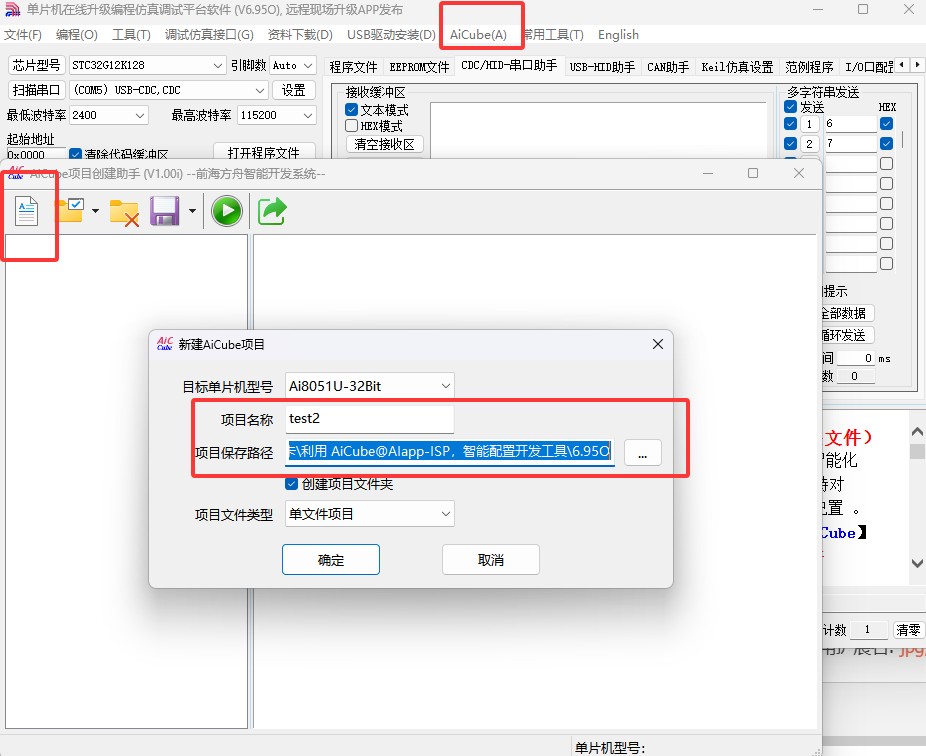Toggle 创建项目文件夹 checkbox

(x=291, y=484)
